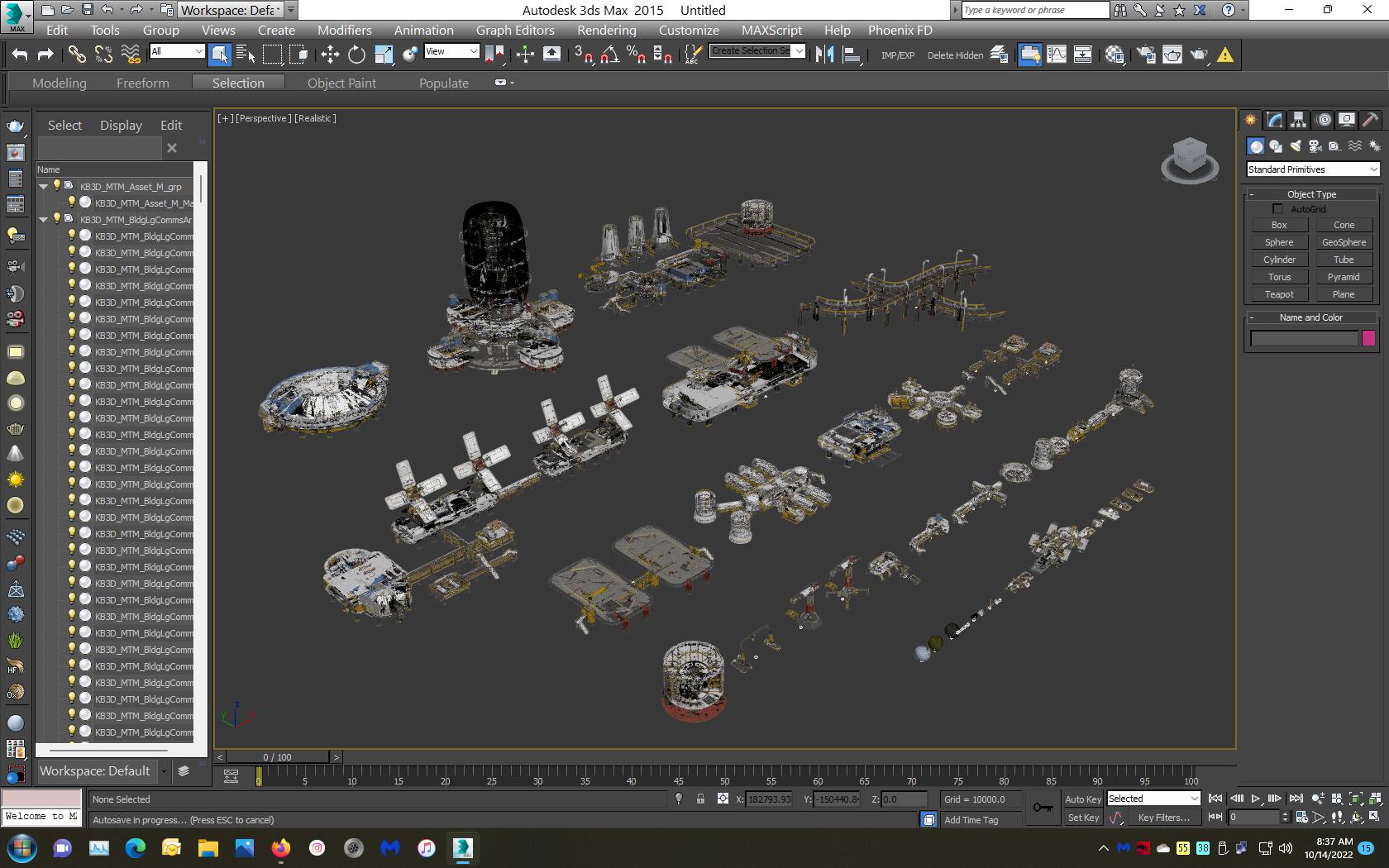Open the Curve Editor from the toolbar

[1057, 55]
